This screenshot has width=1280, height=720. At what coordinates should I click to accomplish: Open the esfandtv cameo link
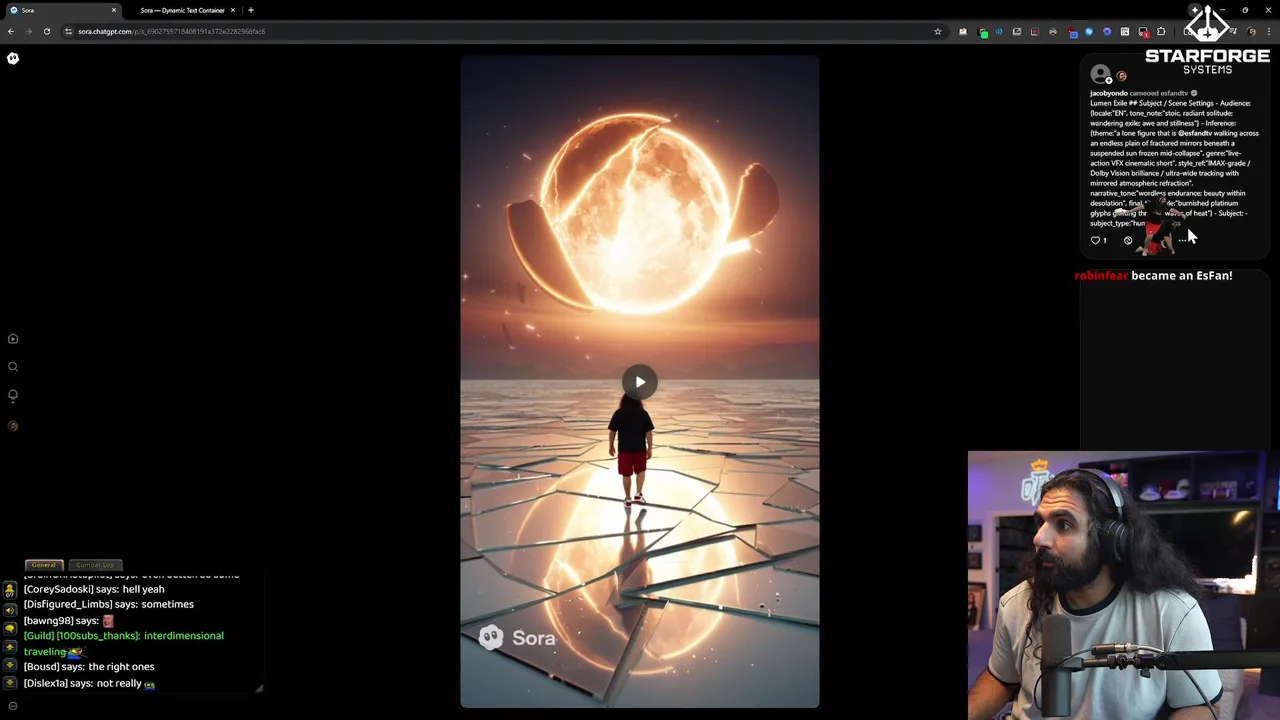coord(1173,93)
